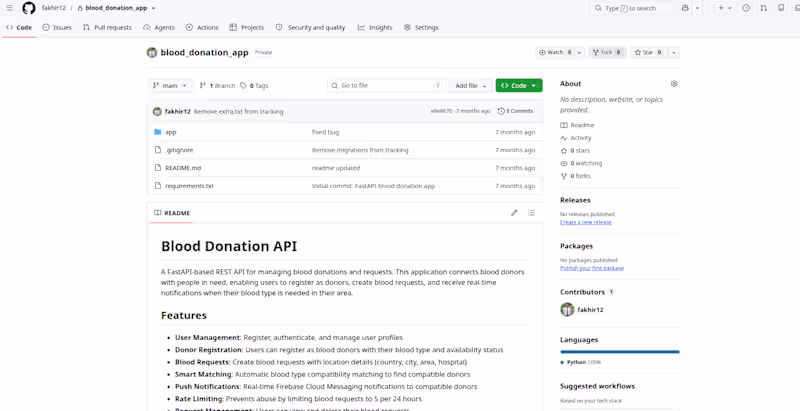
Task: Open the Projects tab
Action: pyautogui.click(x=246, y=28)
